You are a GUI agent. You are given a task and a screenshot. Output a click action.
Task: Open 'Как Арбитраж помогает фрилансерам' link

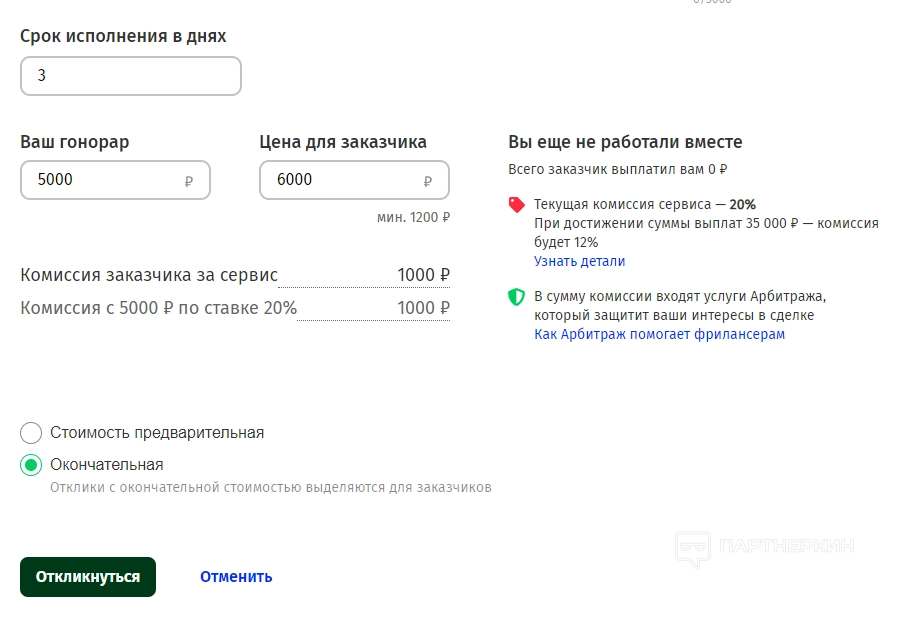pyautogui.click(x=659, y=334)
